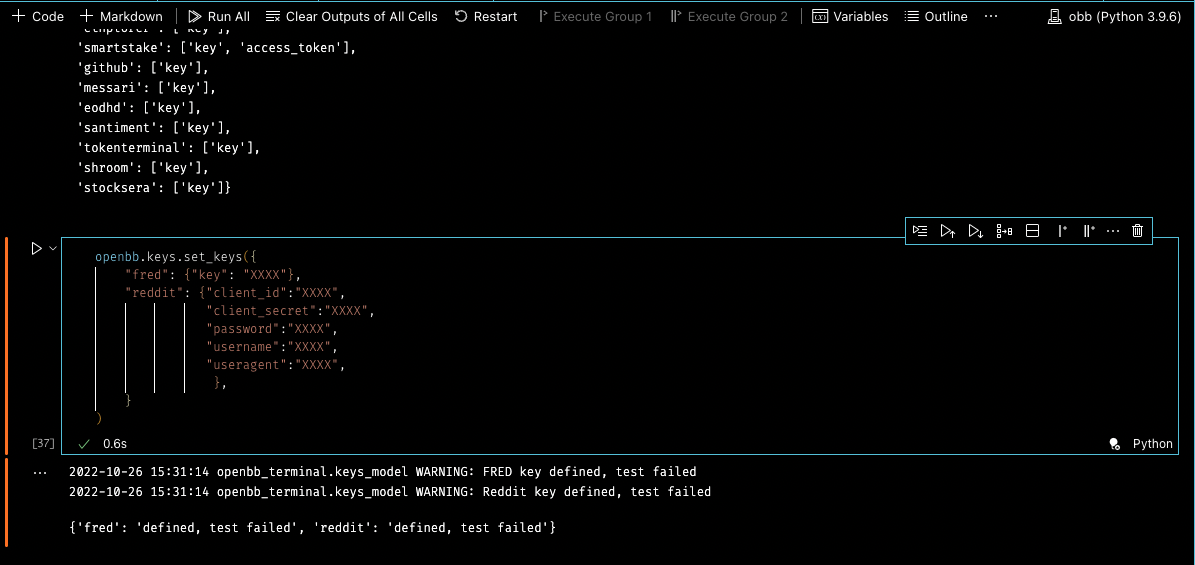Click the language-mode icon beside Python
The height and width of the screenshot is (565, 1195).
(1114, 444)
